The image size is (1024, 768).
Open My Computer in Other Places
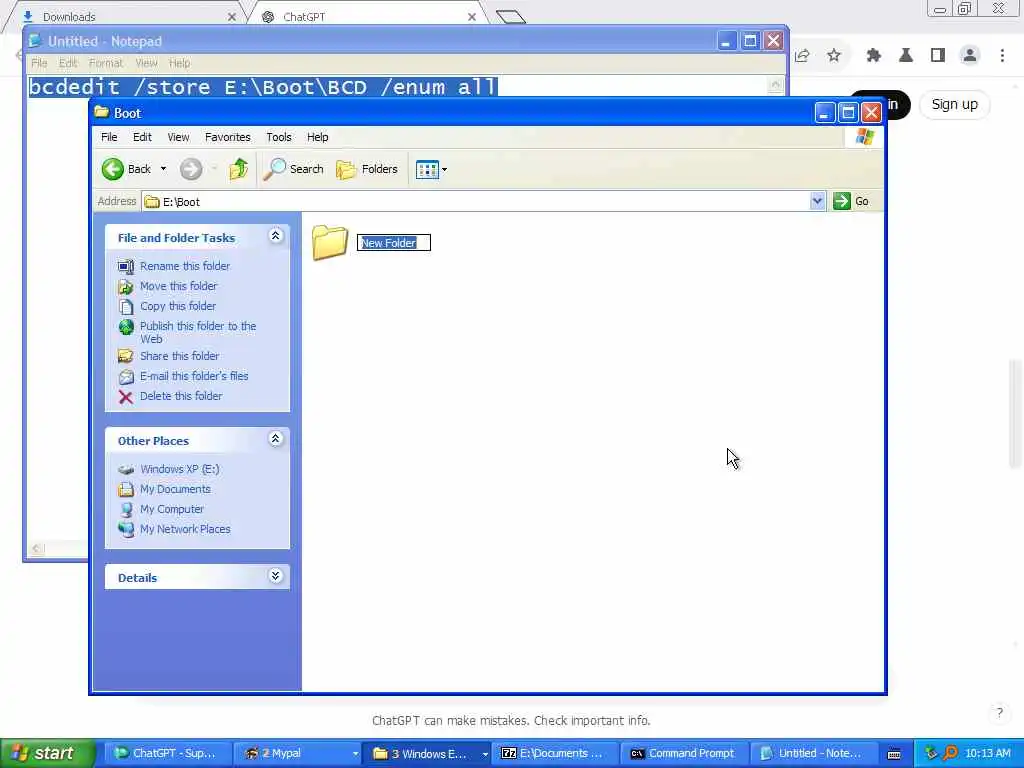(x=172, y=509)
